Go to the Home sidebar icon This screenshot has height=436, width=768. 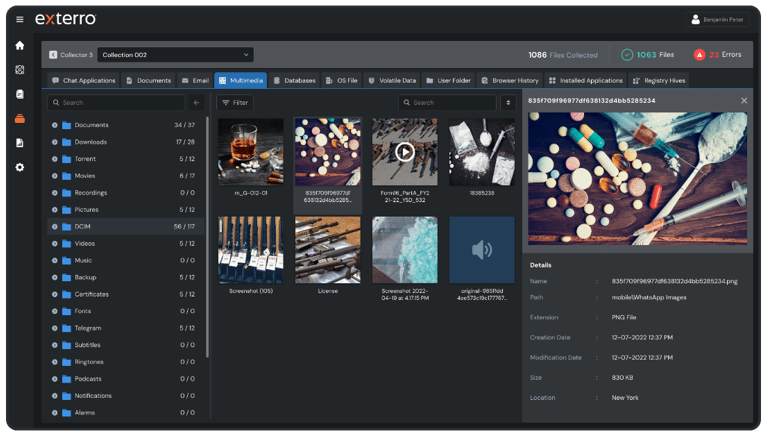click(20, 46)
